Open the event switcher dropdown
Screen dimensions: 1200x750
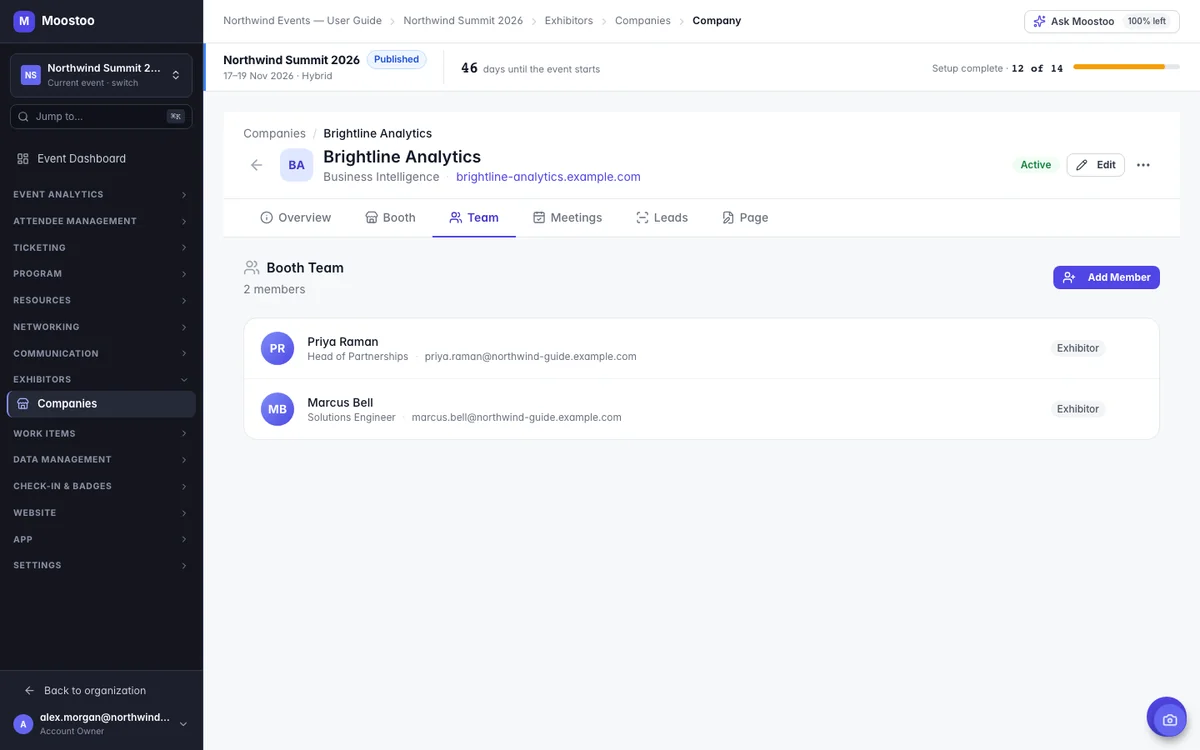(101, 75)
